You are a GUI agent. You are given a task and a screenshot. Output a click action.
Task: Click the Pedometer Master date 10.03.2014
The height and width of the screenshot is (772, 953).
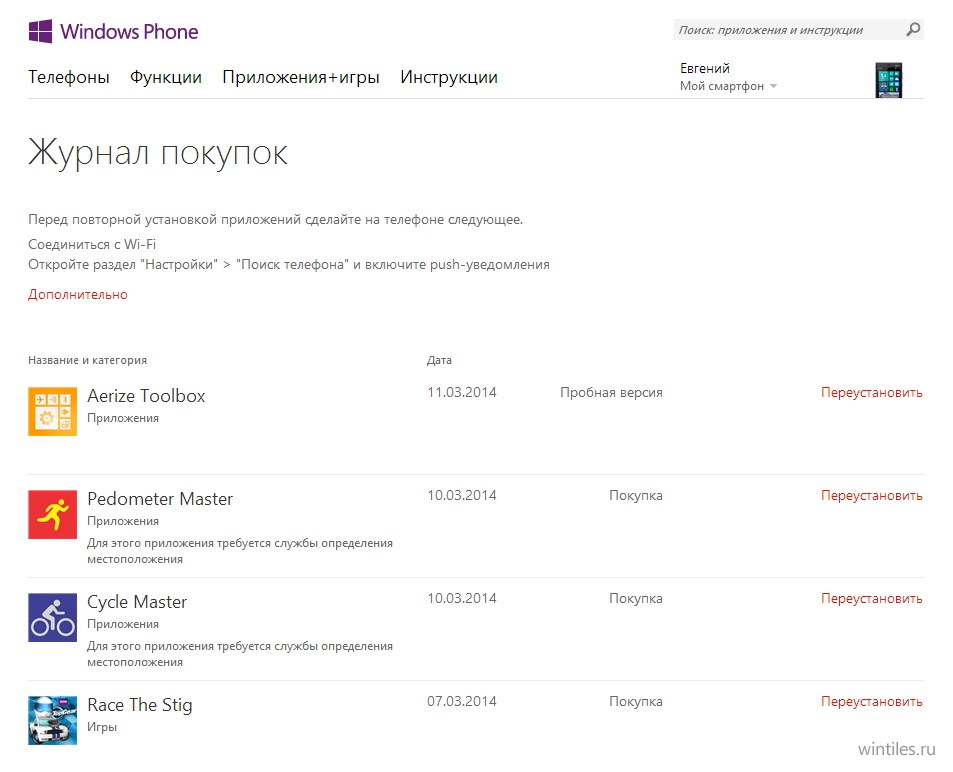tap(462, 495)
